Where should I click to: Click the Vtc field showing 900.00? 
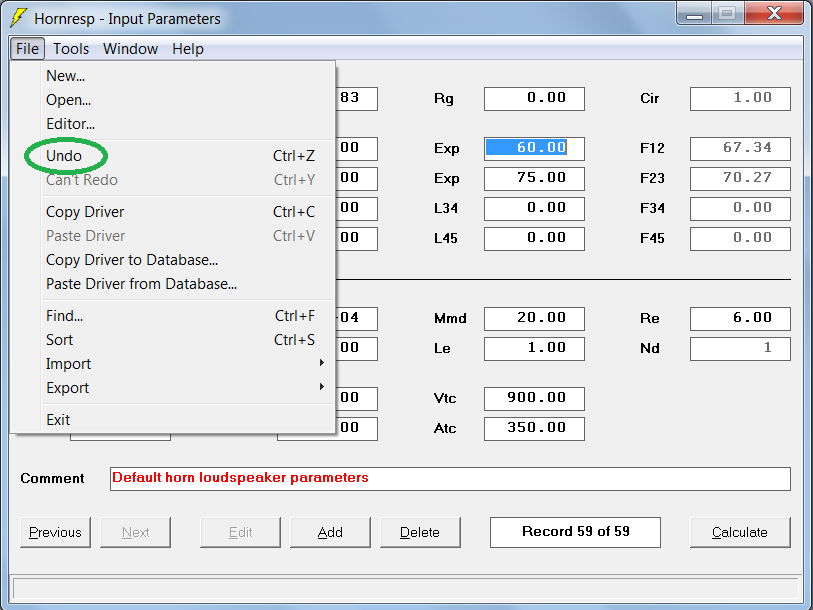pyautogui.click(x=534, y=398)
